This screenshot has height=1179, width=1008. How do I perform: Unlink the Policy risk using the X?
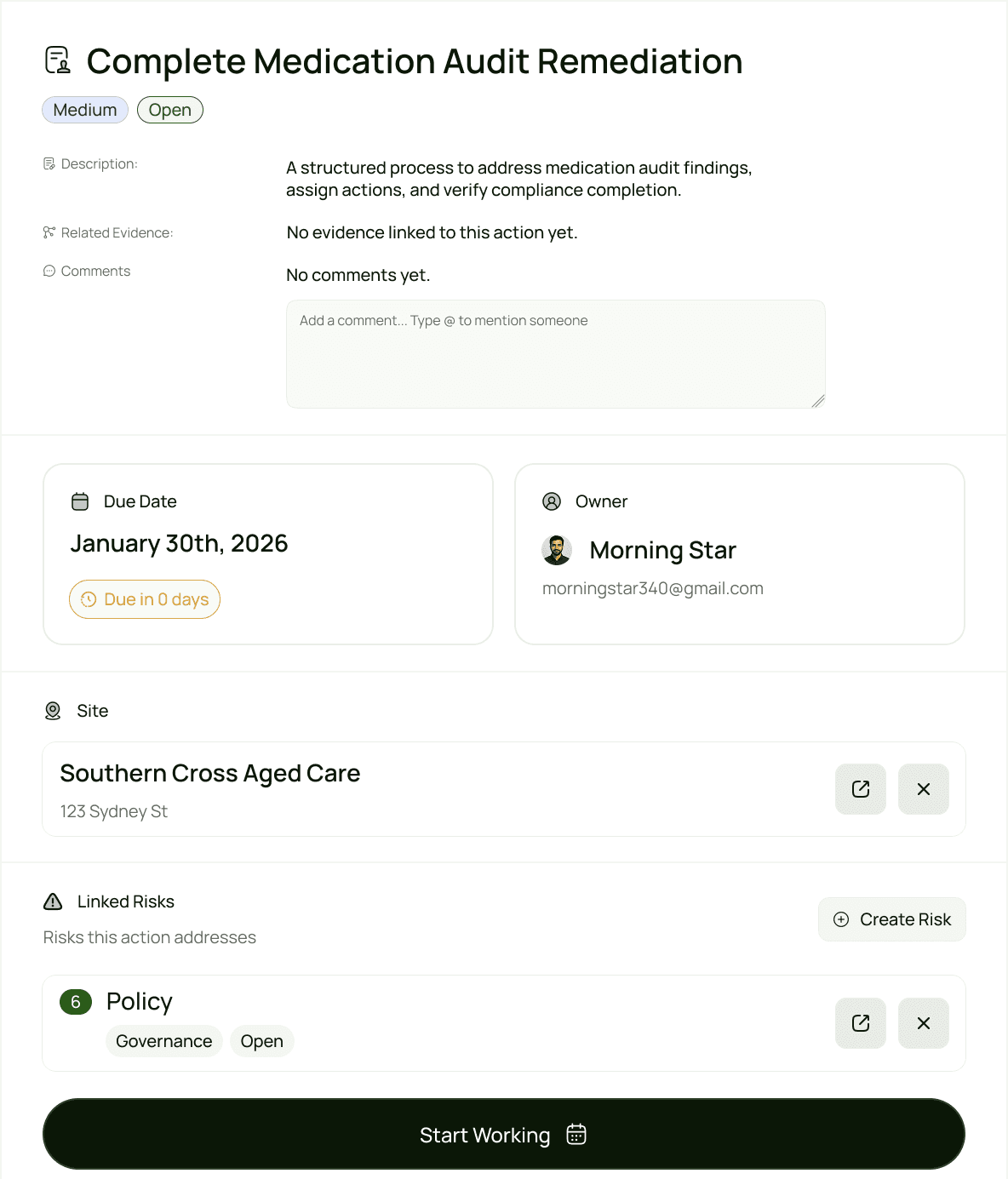click(x=923, y=1023)
